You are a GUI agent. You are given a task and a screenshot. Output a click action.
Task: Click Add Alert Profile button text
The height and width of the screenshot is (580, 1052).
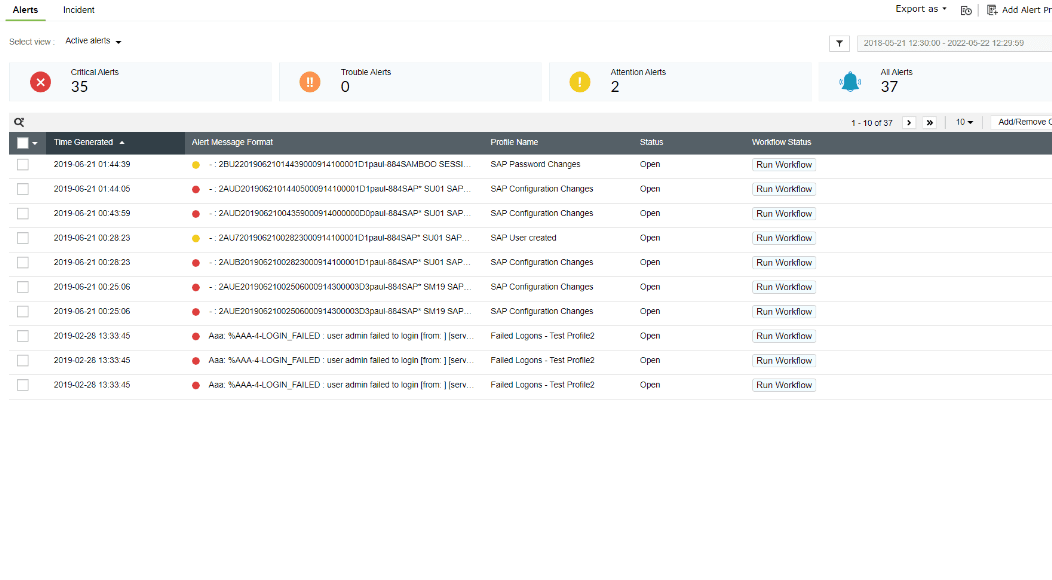(1027, 10)
